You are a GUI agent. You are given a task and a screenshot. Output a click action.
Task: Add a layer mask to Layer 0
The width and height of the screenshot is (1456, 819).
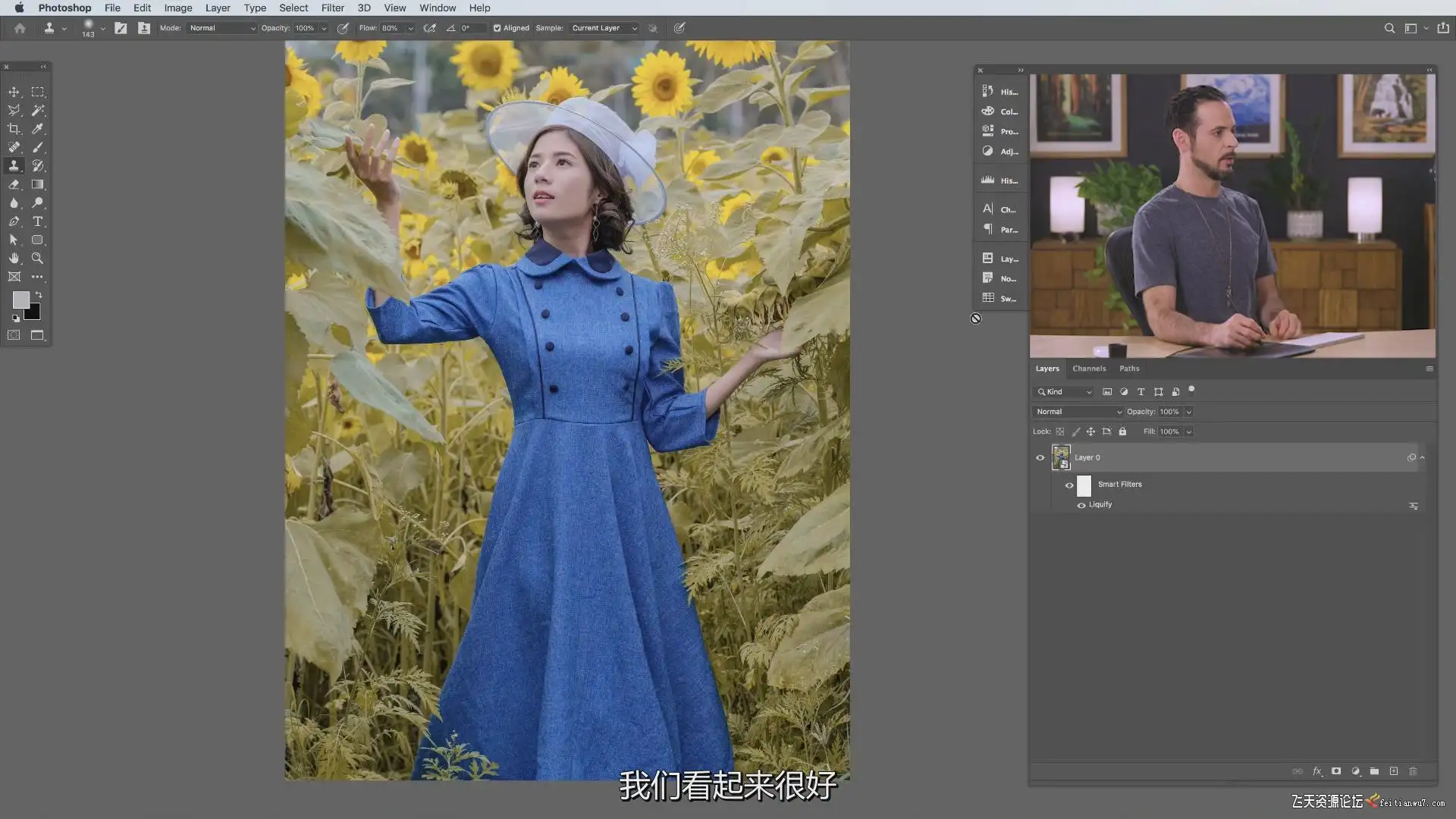(x=1336, y=771)
